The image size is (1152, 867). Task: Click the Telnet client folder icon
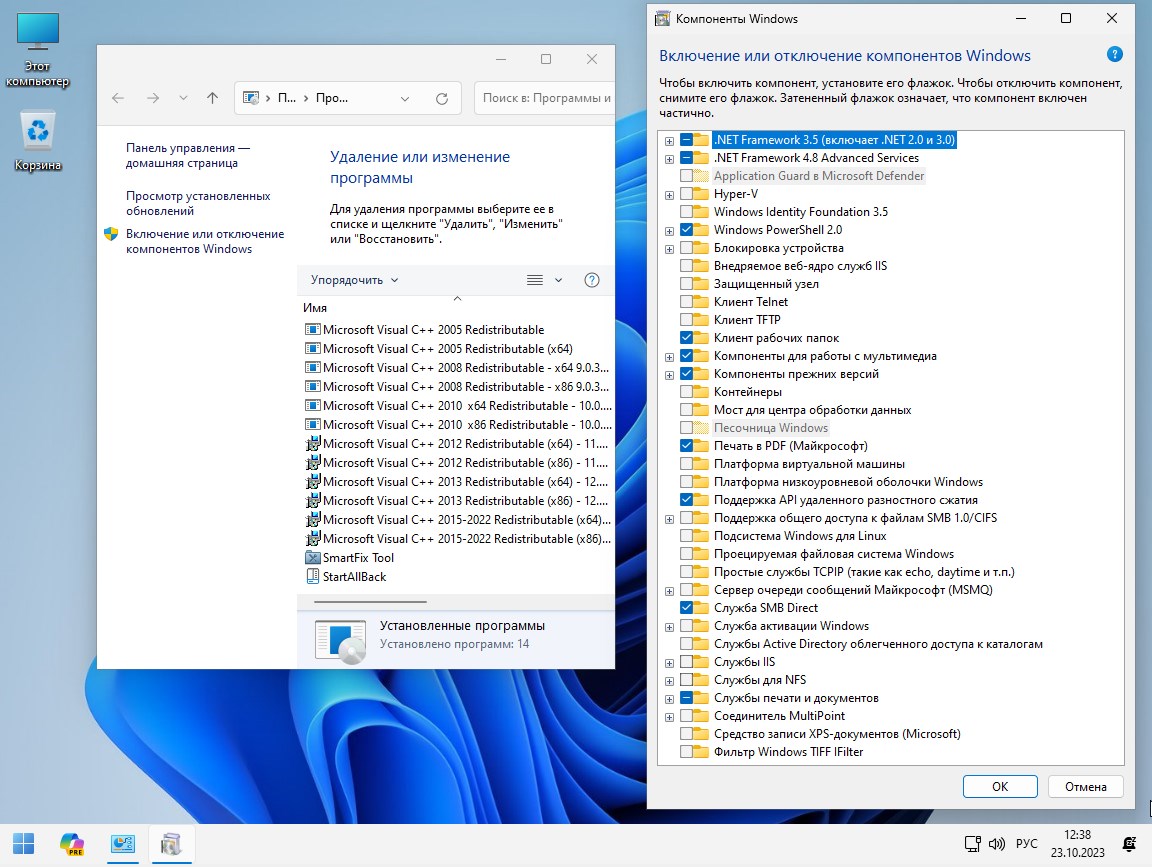(702, 302)
